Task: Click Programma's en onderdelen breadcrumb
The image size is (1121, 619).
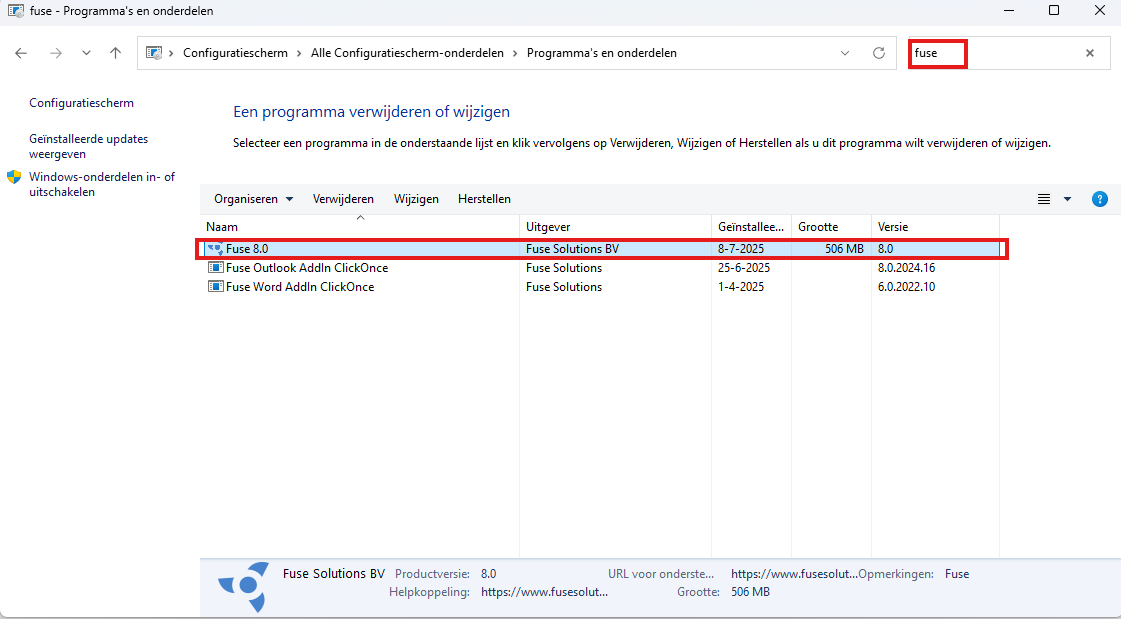Action: 602,53
